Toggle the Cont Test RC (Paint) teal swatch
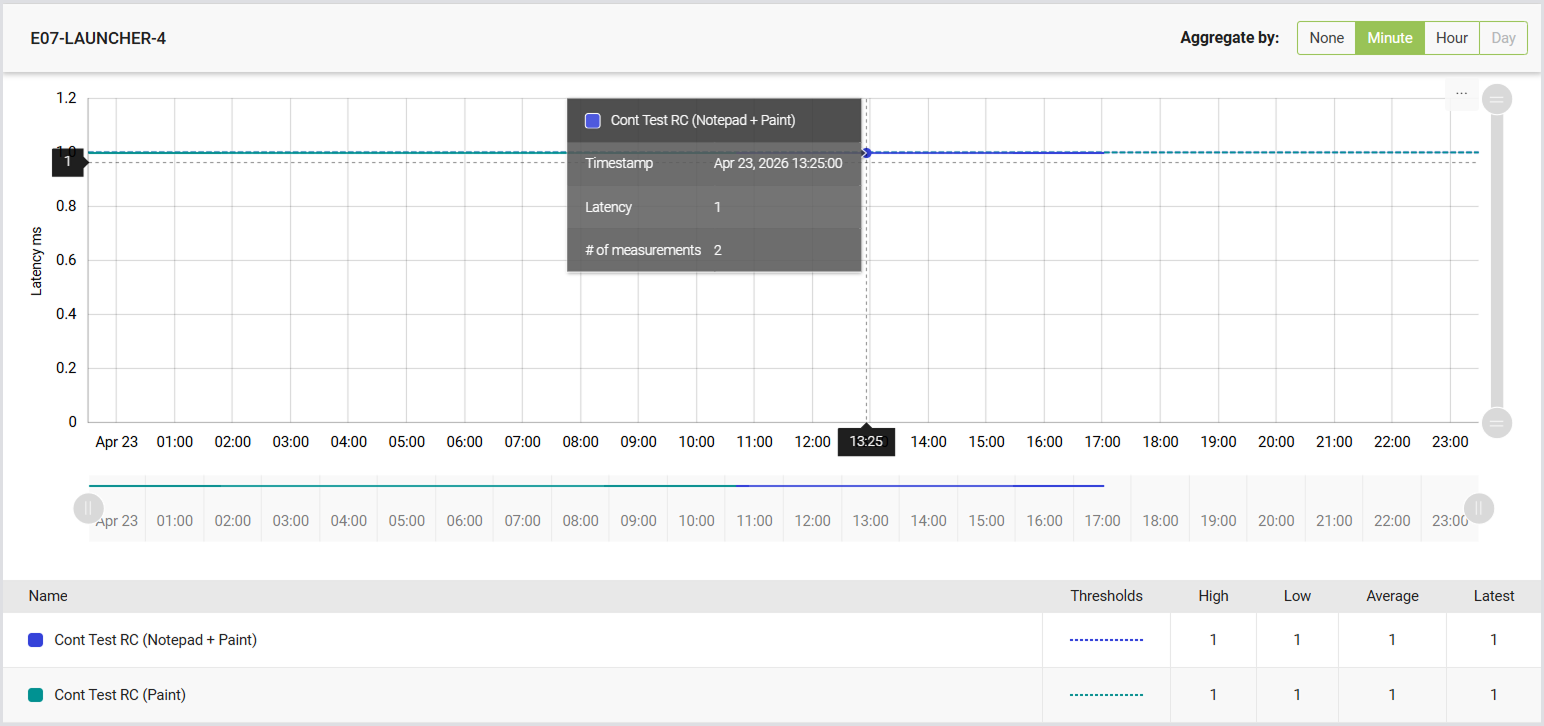This screenshot has width=1544, height=726. point(36,695)
